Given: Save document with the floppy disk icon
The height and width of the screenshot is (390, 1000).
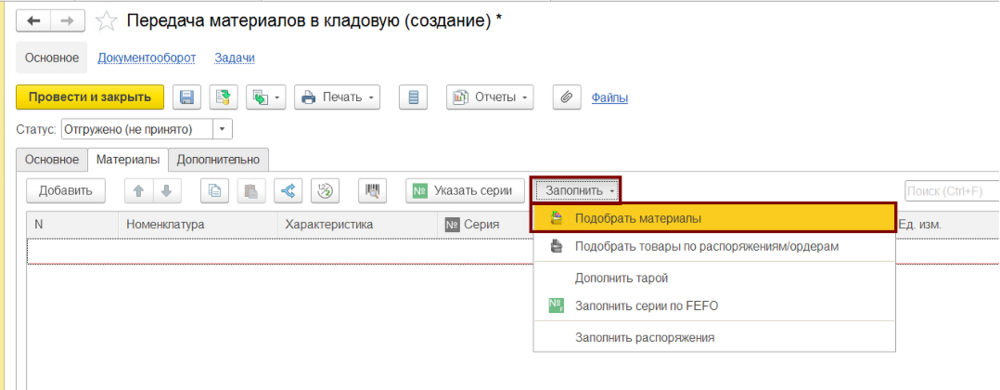Looking at the screenshot, I should 187,98.
